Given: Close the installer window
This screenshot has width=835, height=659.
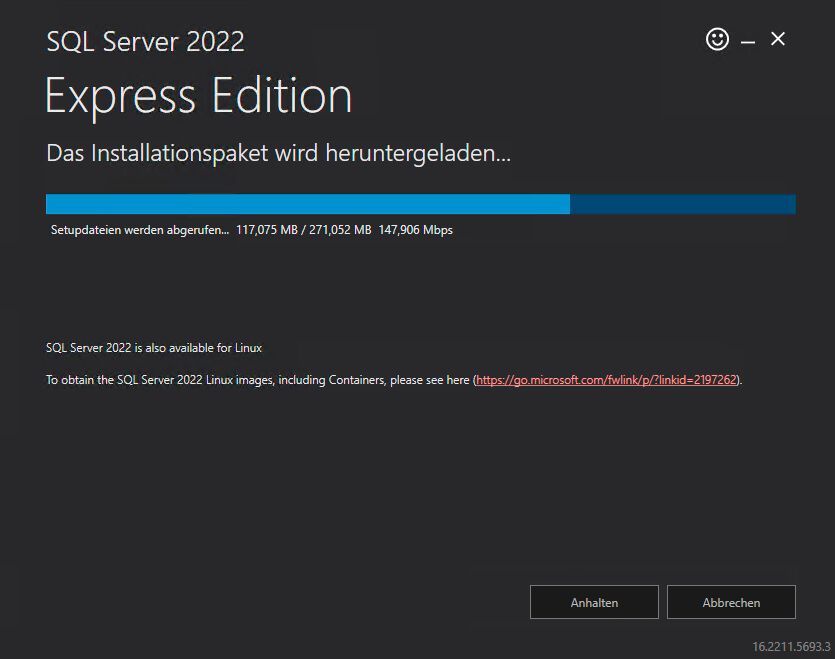Looking at the screenshot, I should (x=778, y=39).
